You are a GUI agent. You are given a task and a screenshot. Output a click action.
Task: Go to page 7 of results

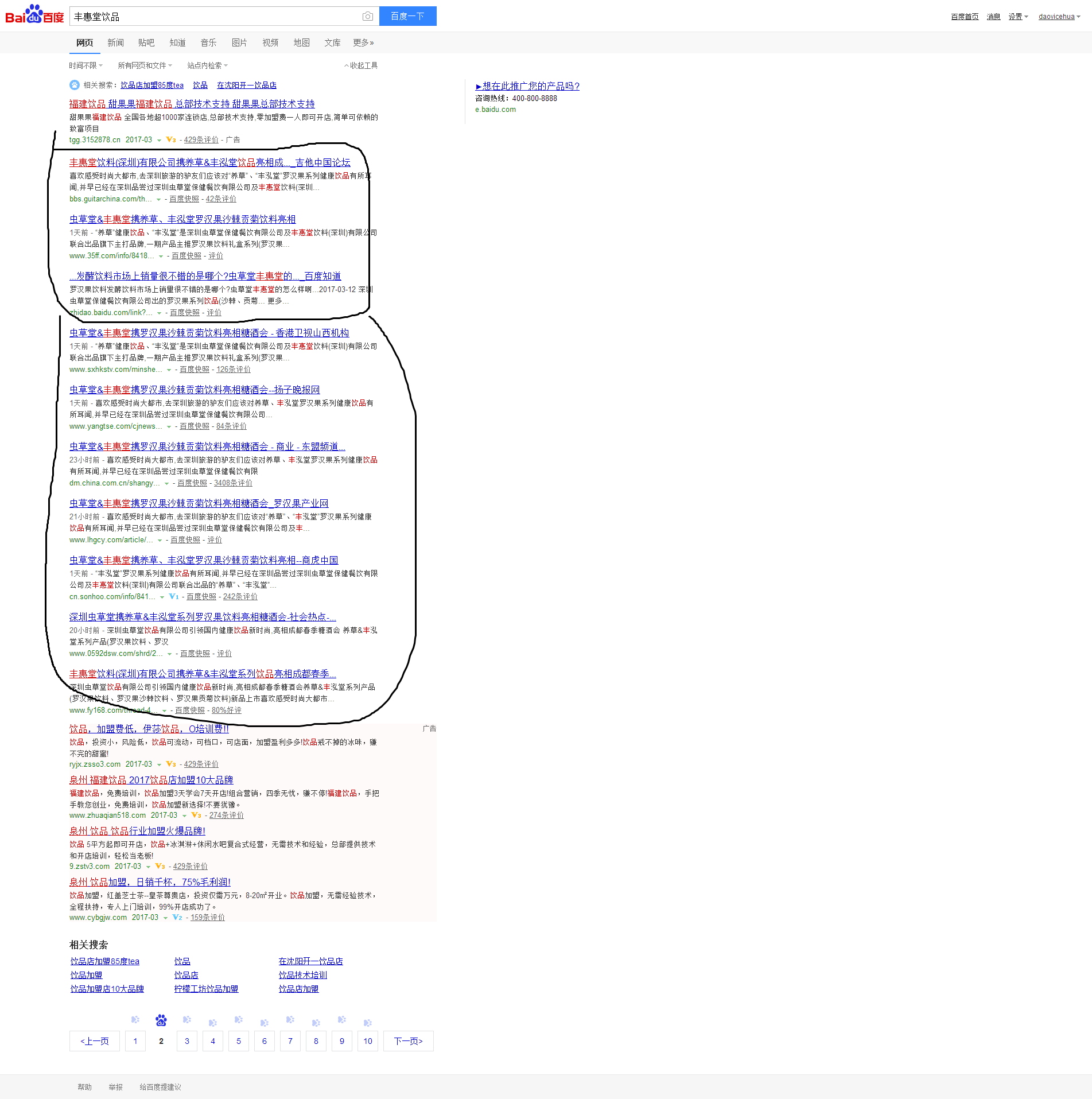[290, 1041]
